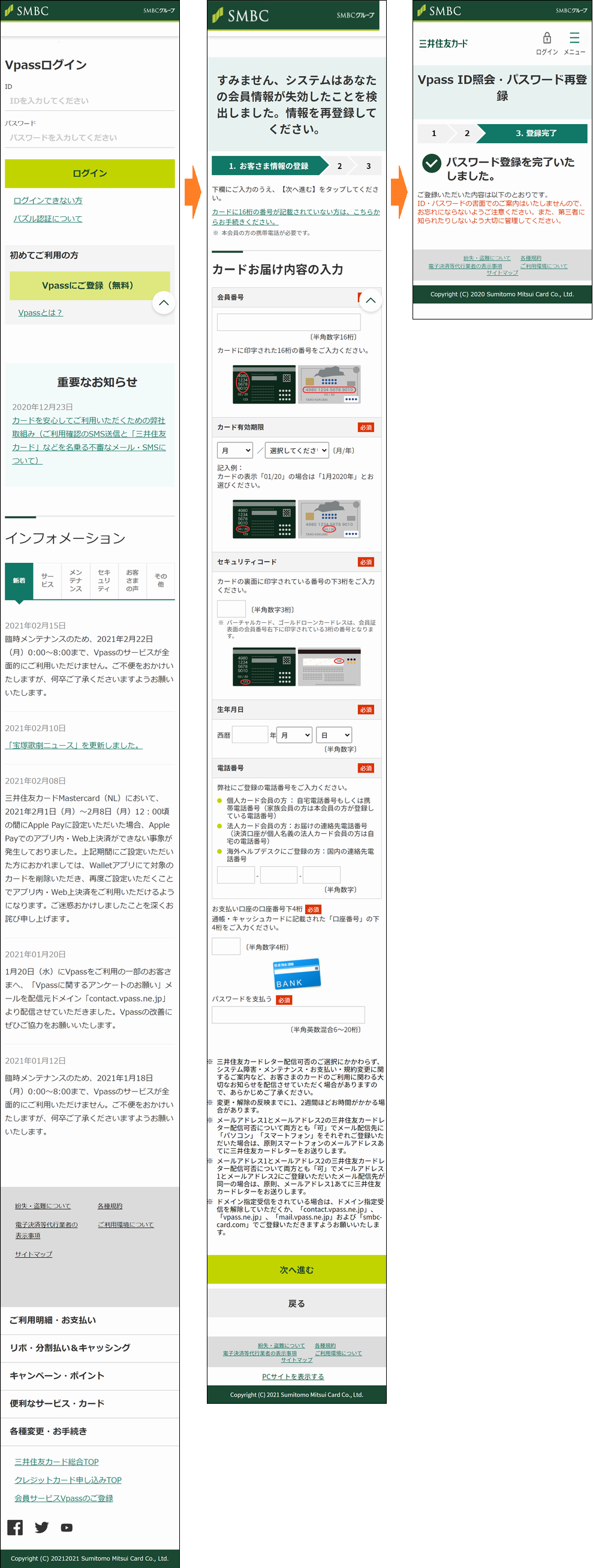Image resolution: width=593 pixels, height=1568 pixels.
Task: Open card expiry month dropdown
Action: 235,450
